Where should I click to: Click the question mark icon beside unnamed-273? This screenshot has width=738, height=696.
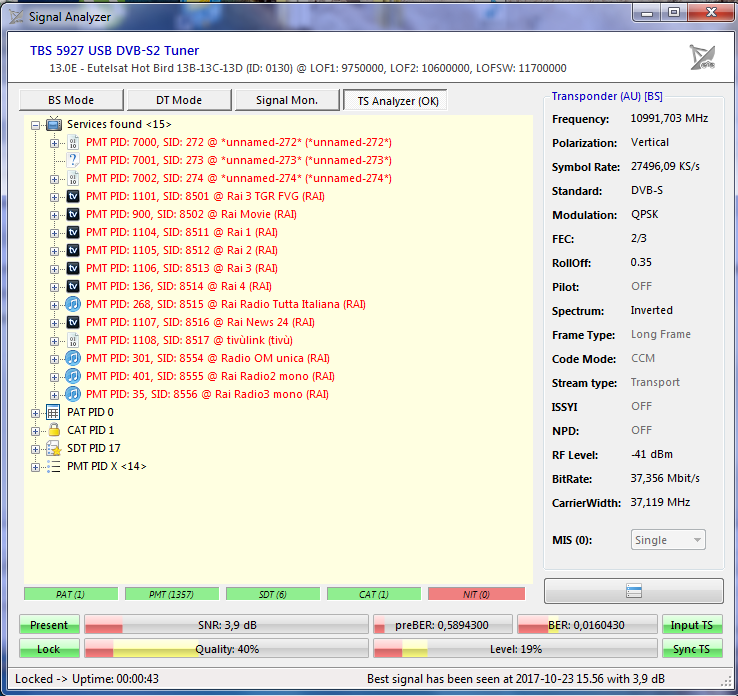[x=73, y=160]
